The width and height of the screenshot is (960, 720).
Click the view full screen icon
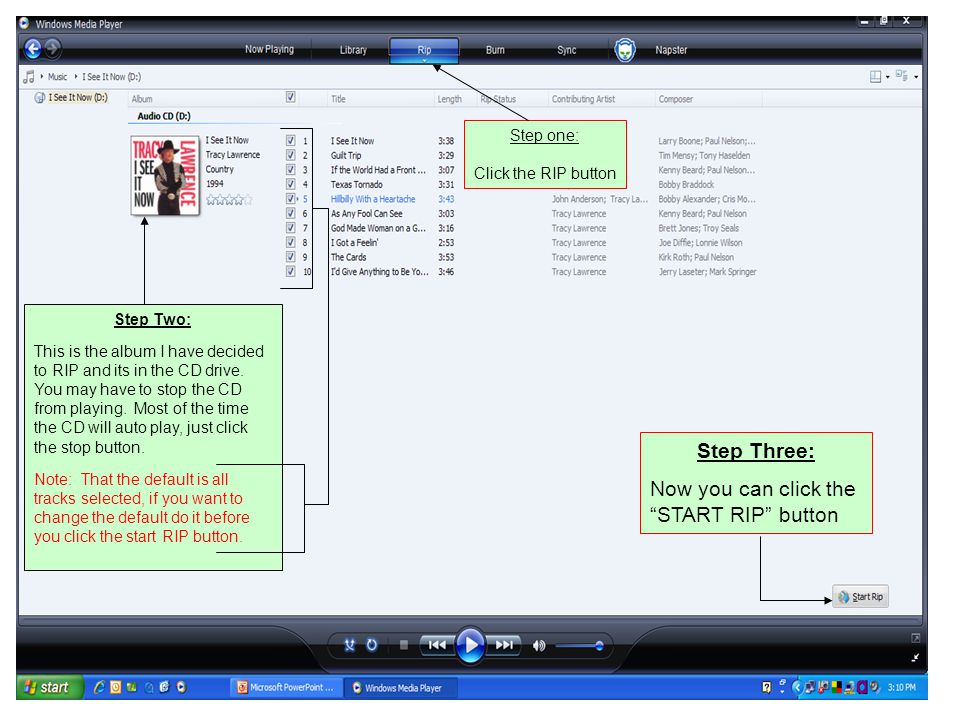pos(915,638)
